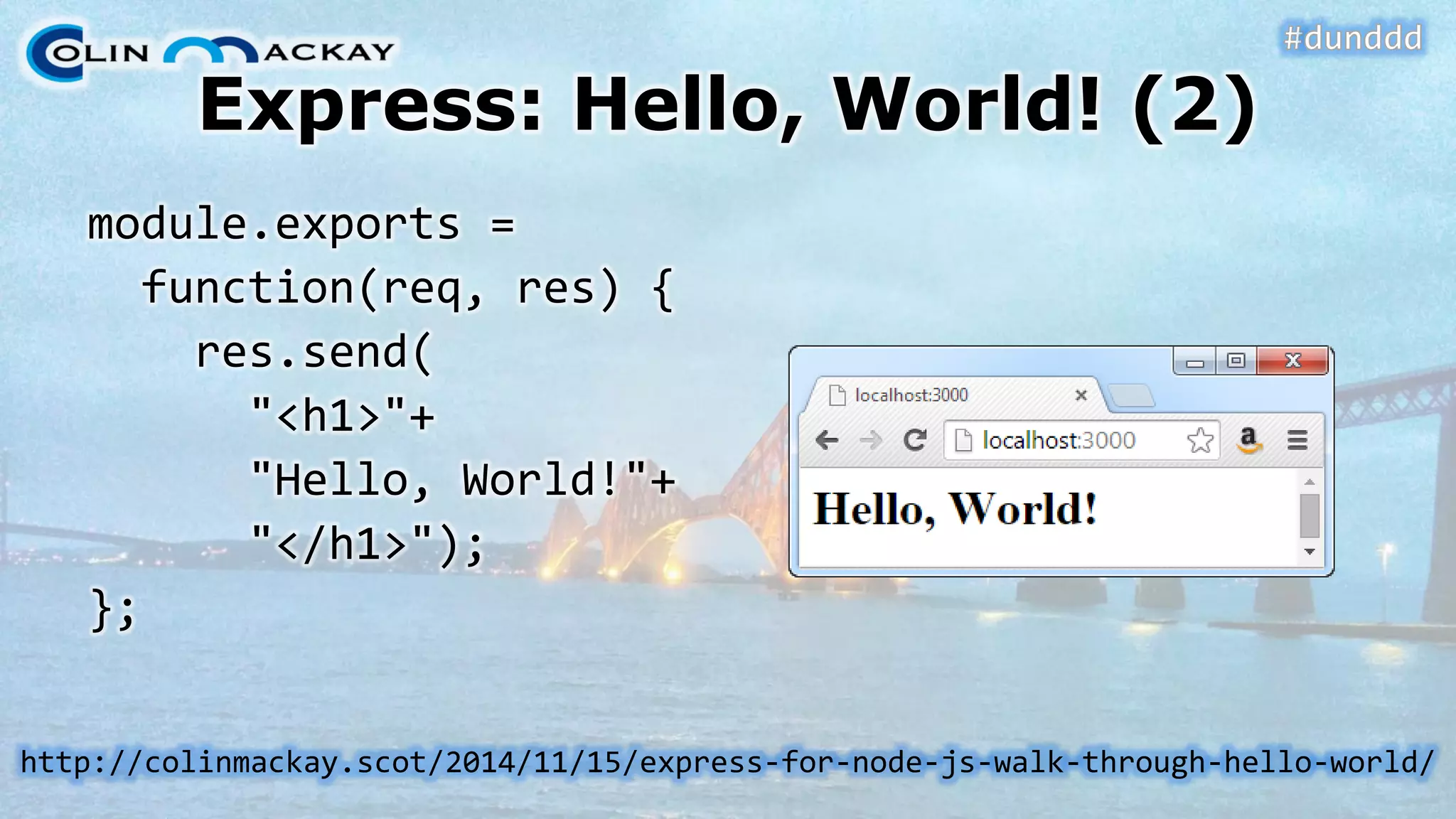
Task: Bookmark the page with the star icon
Action: [1200, 440]
